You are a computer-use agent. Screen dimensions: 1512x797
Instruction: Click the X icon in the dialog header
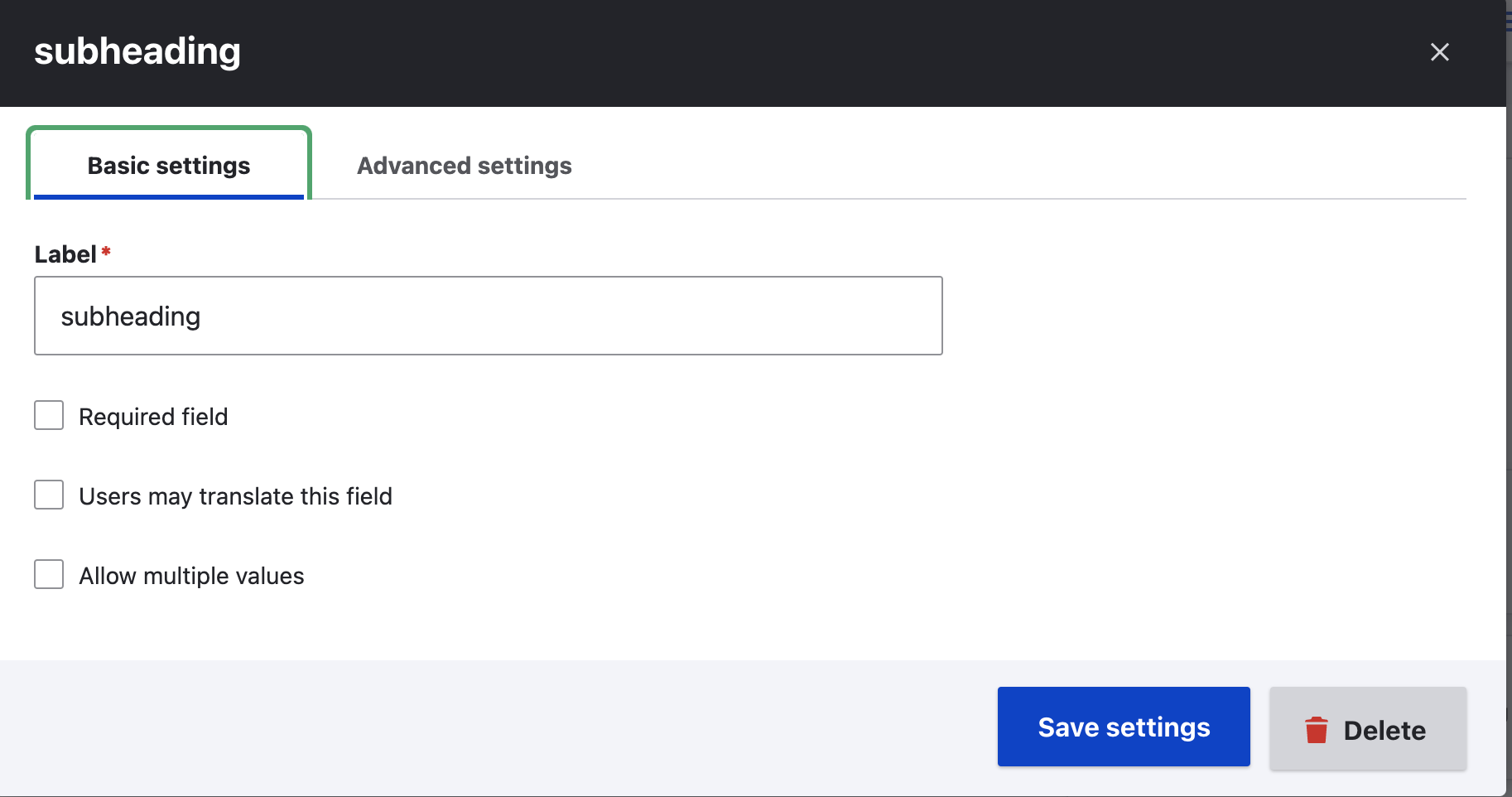point(1439,52)
